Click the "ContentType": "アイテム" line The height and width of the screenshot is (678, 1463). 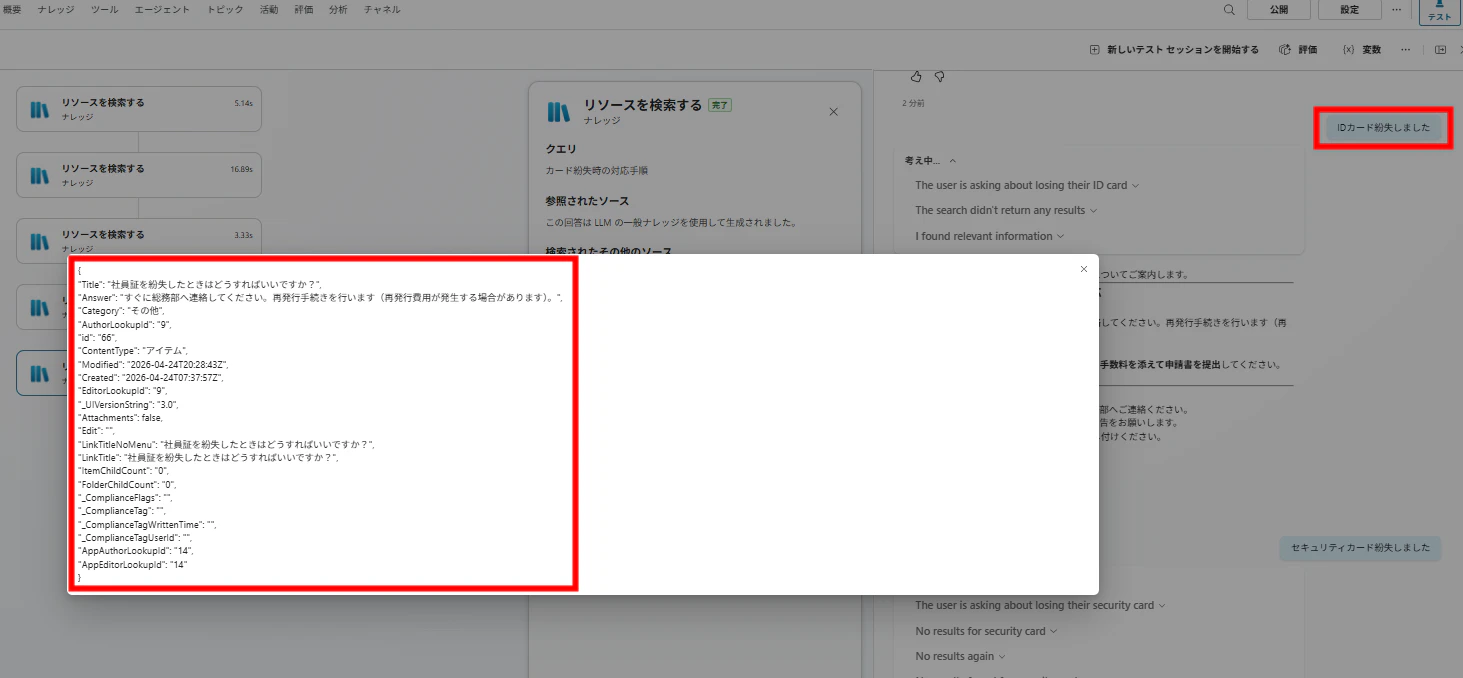coord(133,351)
